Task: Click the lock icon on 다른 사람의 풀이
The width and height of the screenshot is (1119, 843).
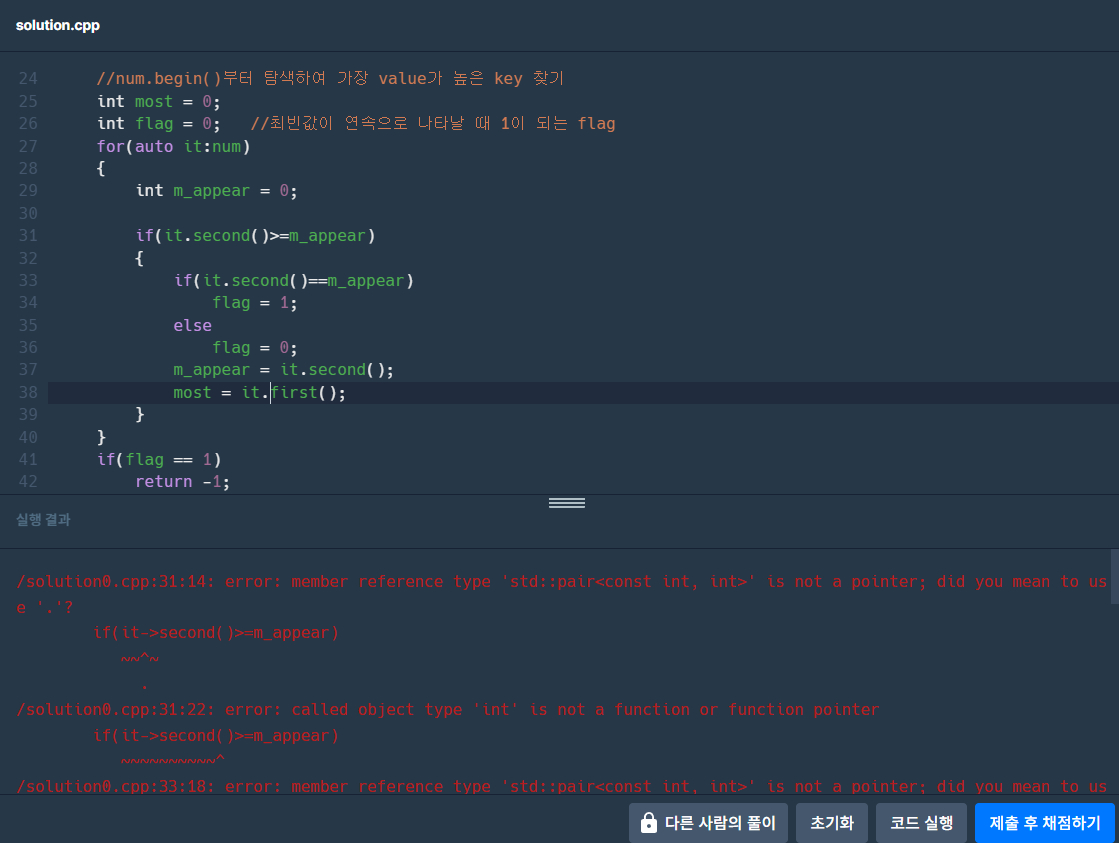Action: (x=649, y=823)
